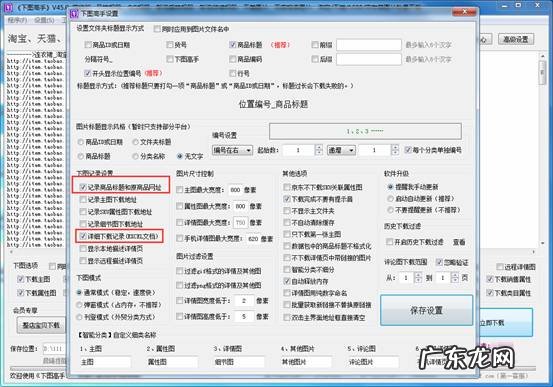Close the 下图高手设置 dialog
This screenshot has height=387, width=553.
click(464, 12)
